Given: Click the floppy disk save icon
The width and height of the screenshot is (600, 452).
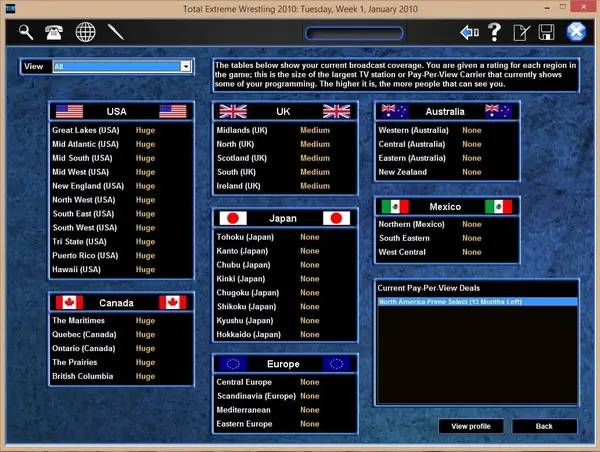Looking at the screenshot, I should pos(546,33).
